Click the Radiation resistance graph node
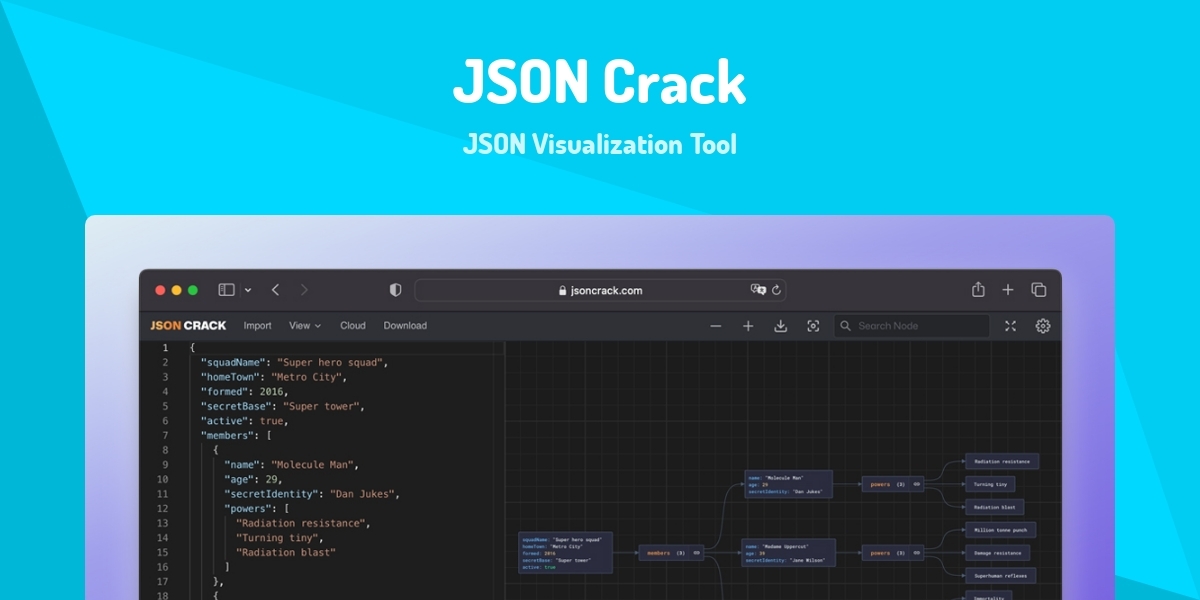Image resolution: width=1200 pixels, height=600 pixels. click(x=1002, y=461)
